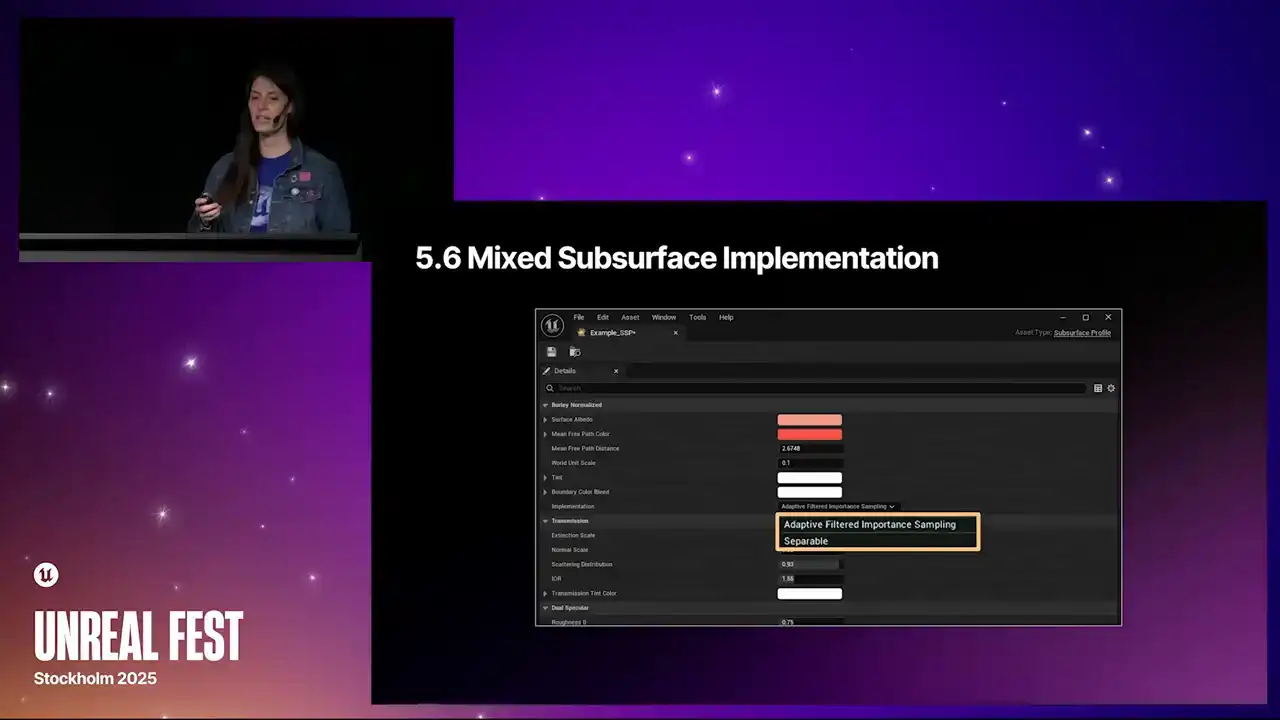
Task: Collapse the Transmission section
Action: (x=545, y=521)
